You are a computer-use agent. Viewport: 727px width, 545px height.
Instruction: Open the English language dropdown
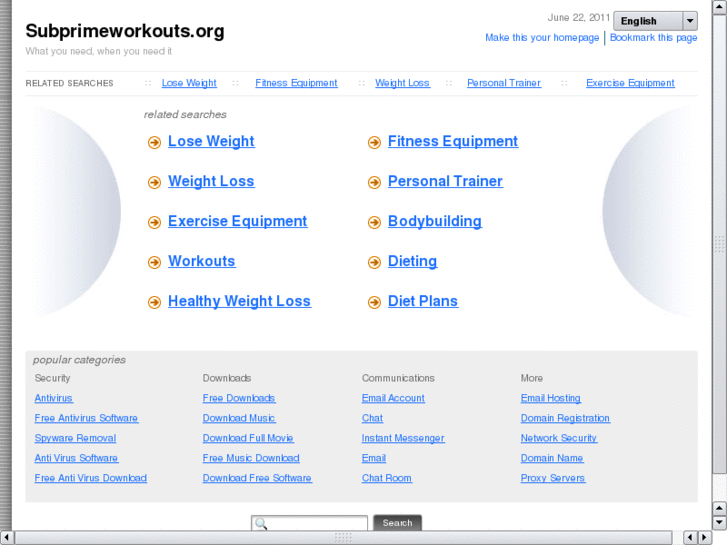pos(655,21)
